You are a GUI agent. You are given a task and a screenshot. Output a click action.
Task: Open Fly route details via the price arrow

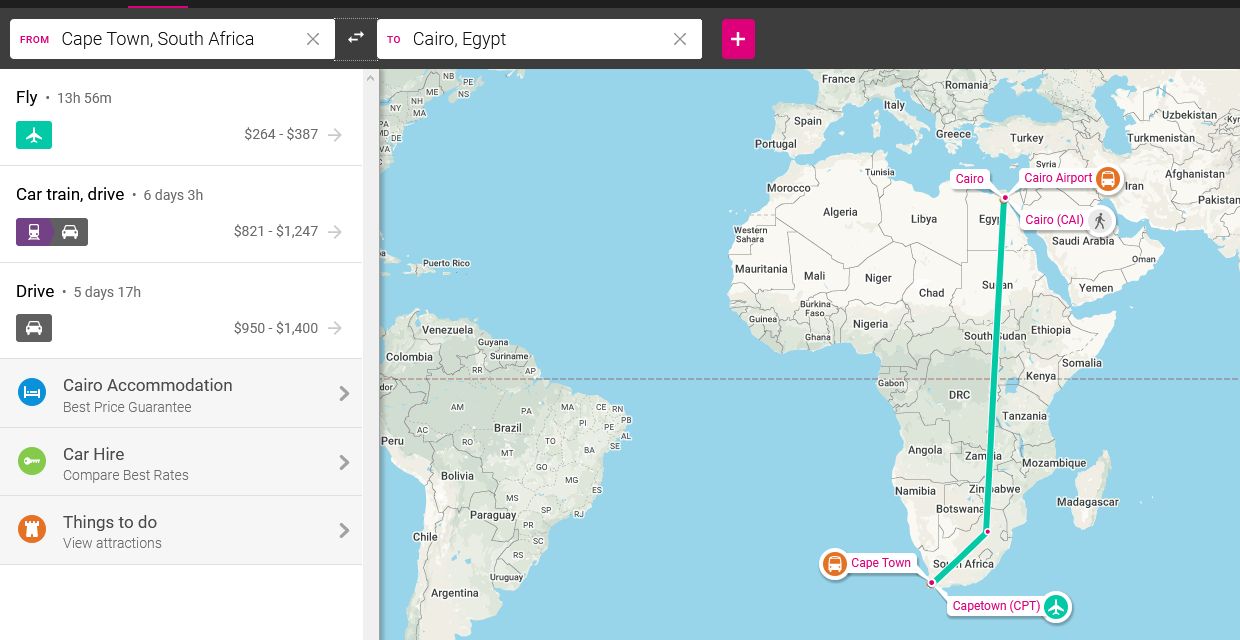[334, 135]
